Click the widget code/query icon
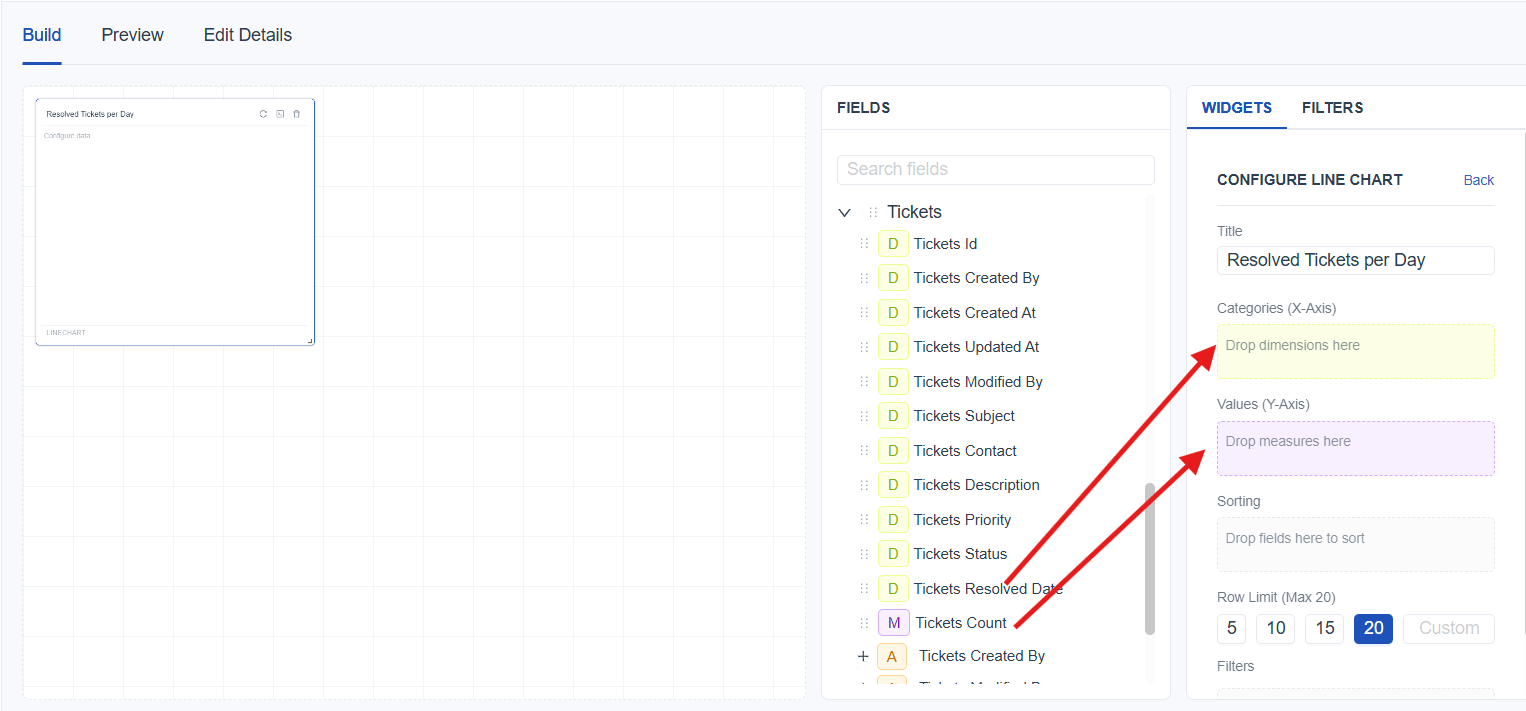1526x711 pixels. pyautogui.click(x=280, y=114)
